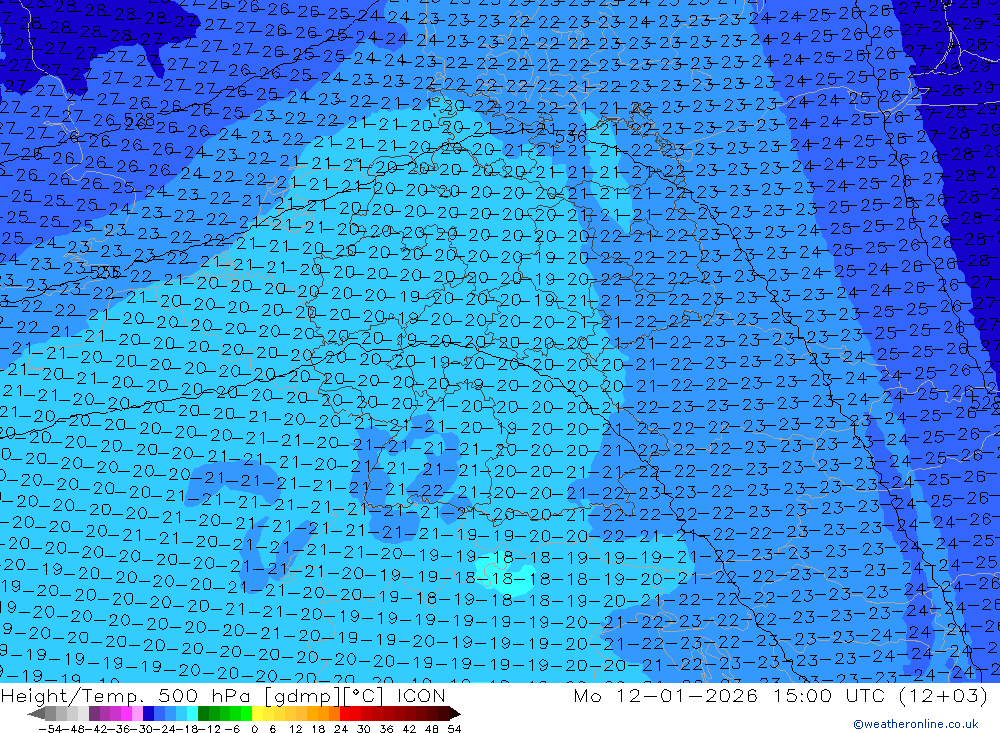Viewport: 1000px width, 733px height.
Task: Click the 'ICON' model name
Action: click(x=421, y=695)
